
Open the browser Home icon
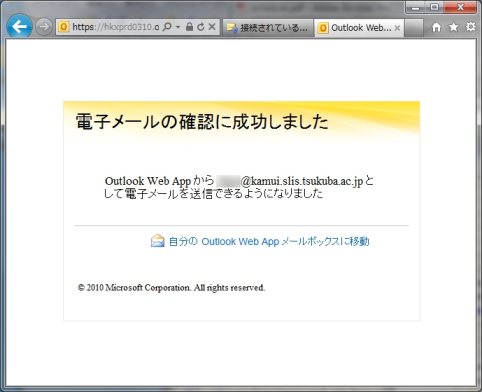click(x=436, y=27)
